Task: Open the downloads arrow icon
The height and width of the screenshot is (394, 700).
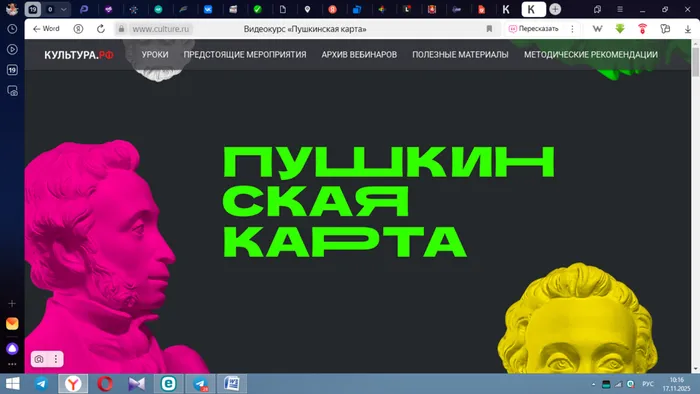Action: coord(688,29)
